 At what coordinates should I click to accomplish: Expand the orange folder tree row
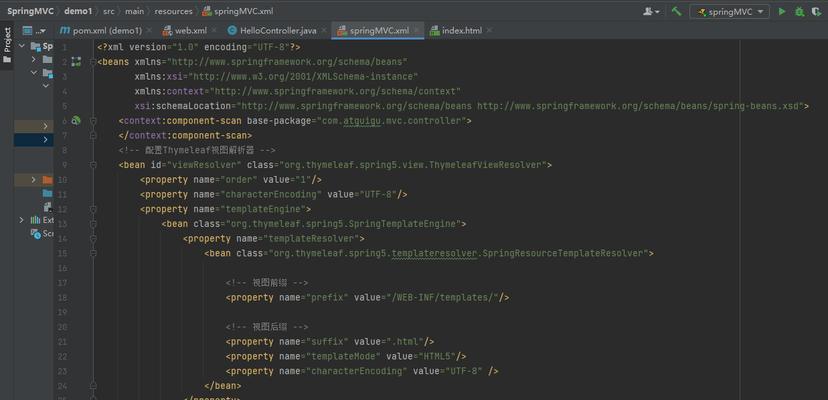click(x=34, y=180)
